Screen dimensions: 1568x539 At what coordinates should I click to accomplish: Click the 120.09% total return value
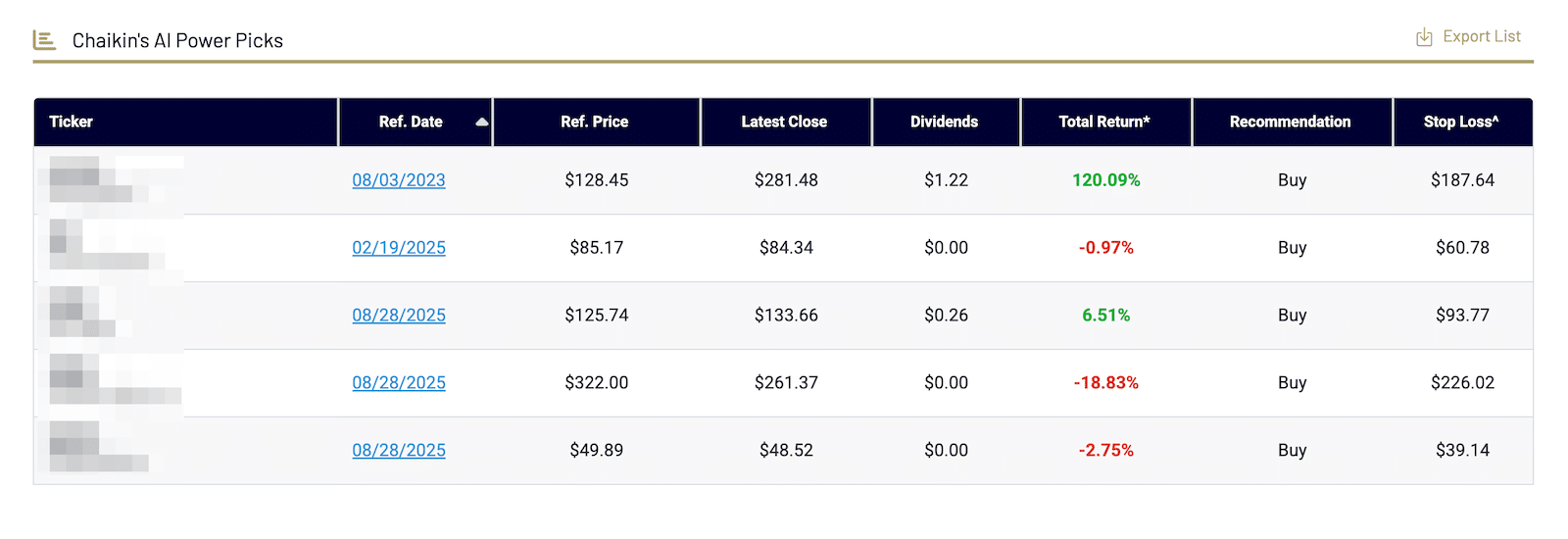click(1105, 180)
